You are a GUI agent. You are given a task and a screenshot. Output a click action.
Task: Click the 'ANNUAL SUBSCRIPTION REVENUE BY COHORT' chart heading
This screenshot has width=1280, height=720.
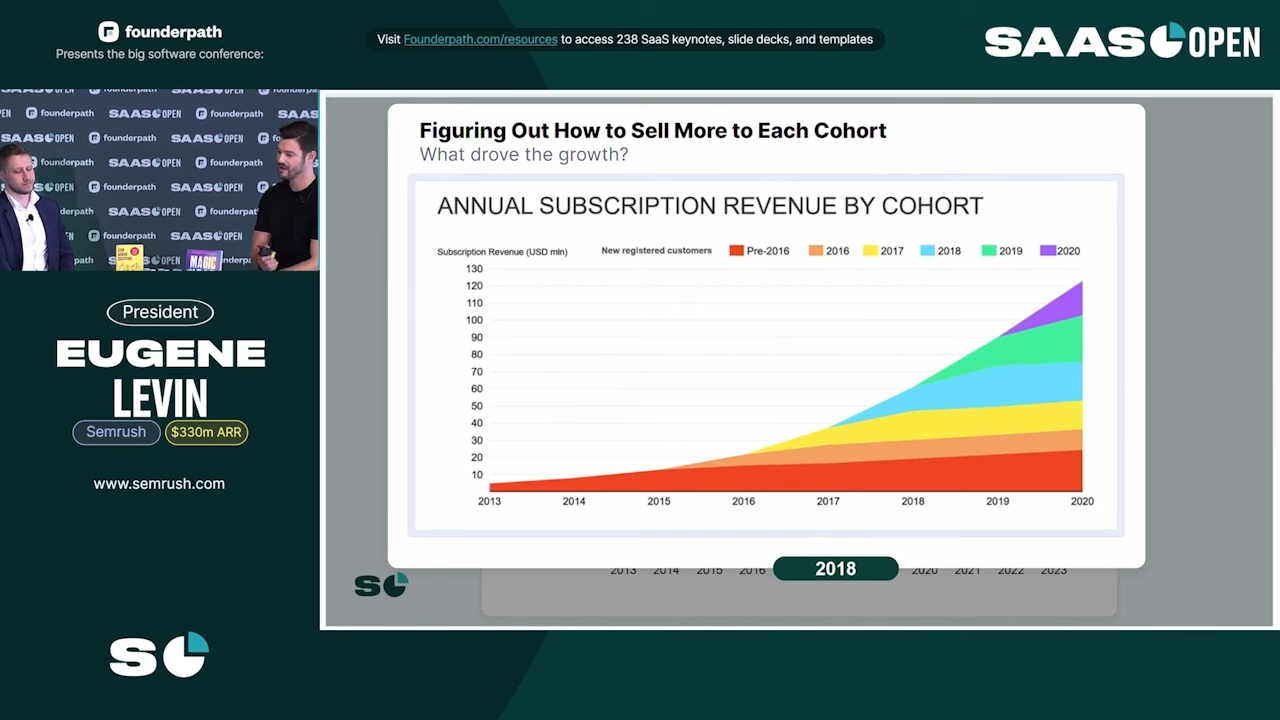click(710, 206)
